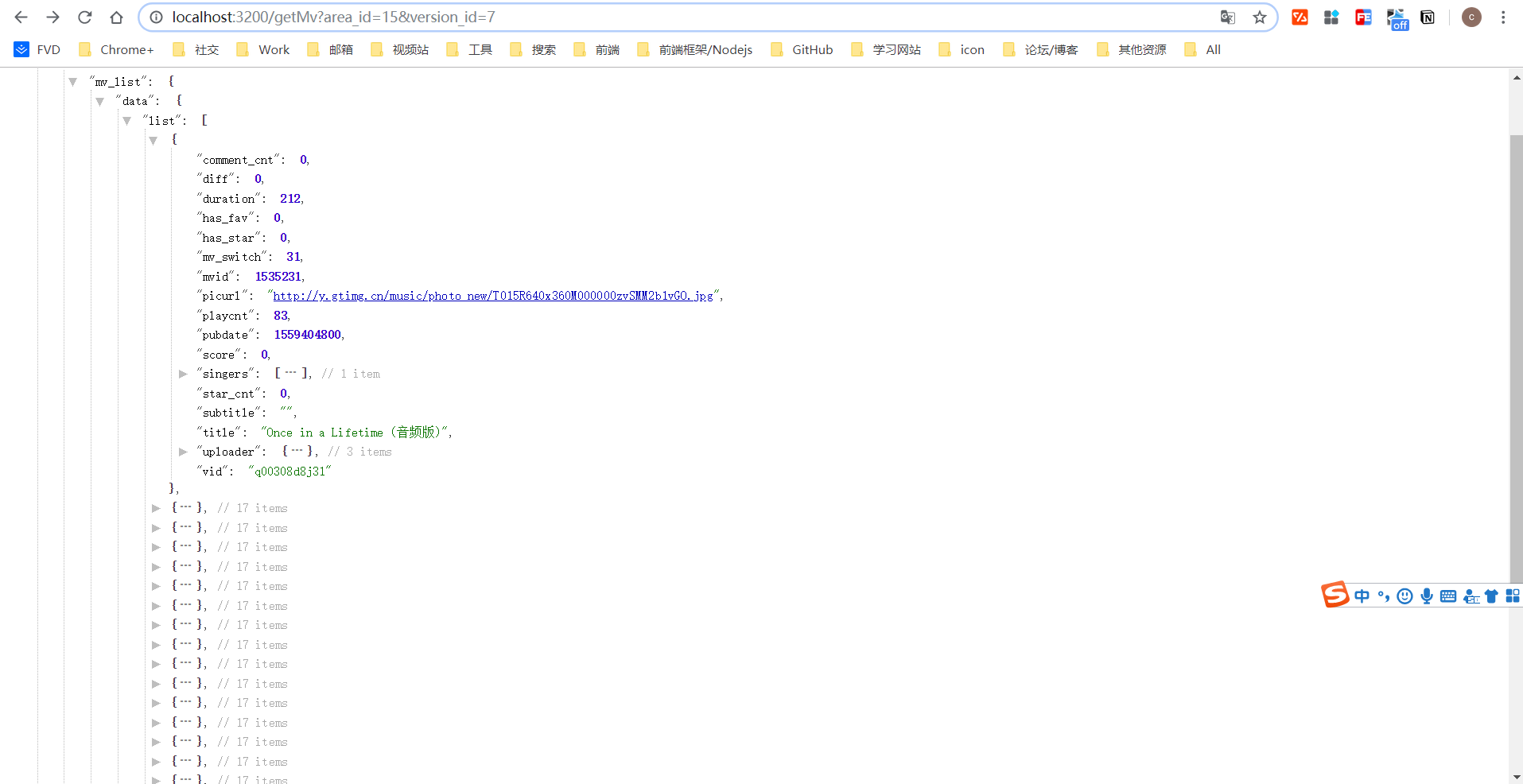Viewport: 1523px width, 784px height.
Task: Select the pubdate value 1559404800
Action: (x=308, y=335)
